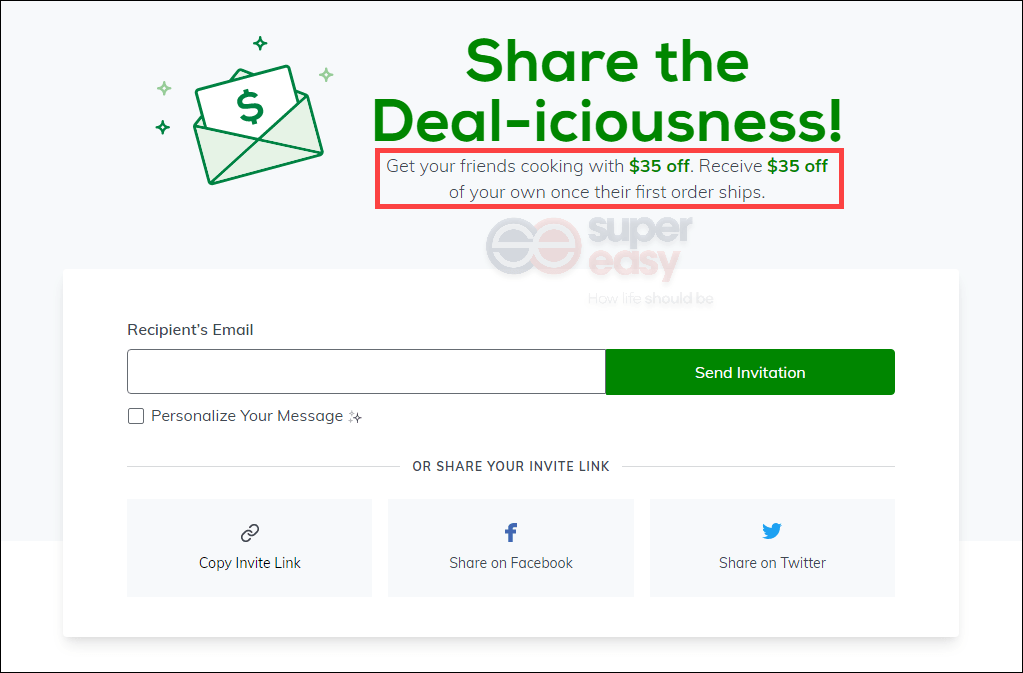1023x673 pixels.
Task: Click the second bold $35 off text
Action: 797,166
